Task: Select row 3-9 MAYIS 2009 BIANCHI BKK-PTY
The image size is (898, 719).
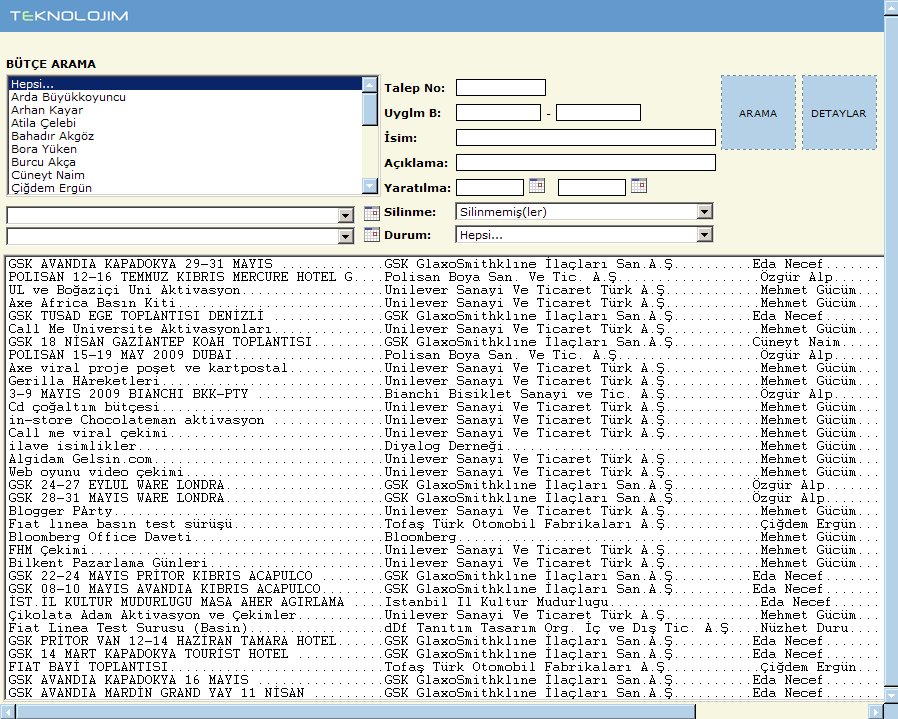Action: 444,394
